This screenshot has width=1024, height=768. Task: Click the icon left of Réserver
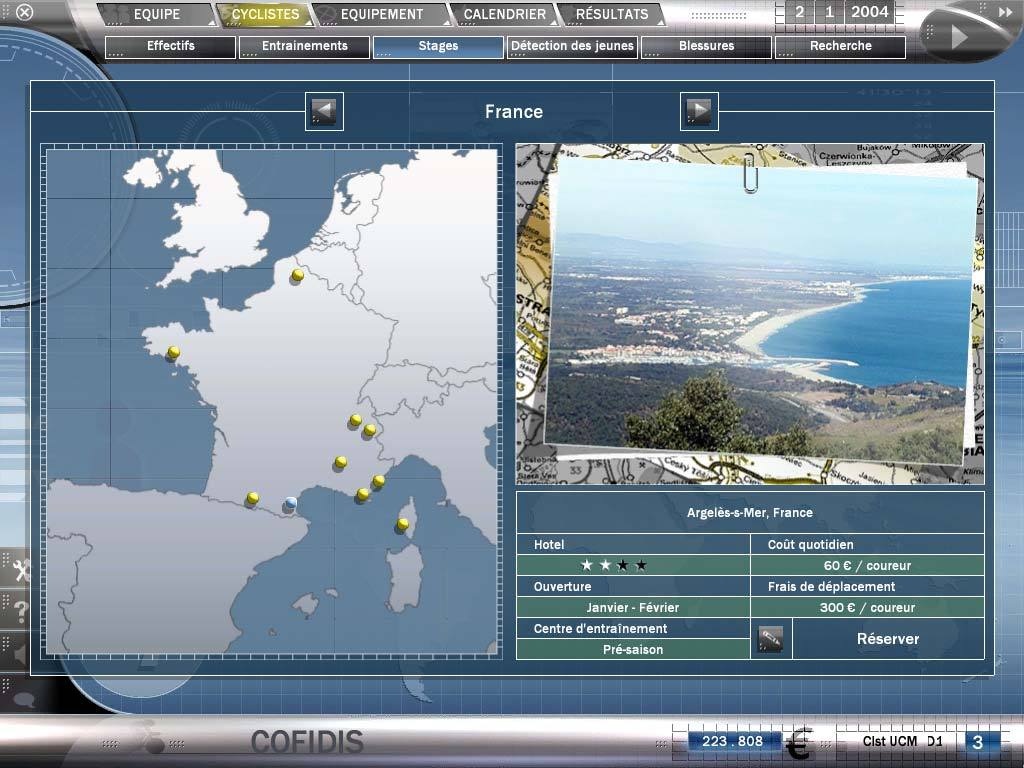coord(771,638)
